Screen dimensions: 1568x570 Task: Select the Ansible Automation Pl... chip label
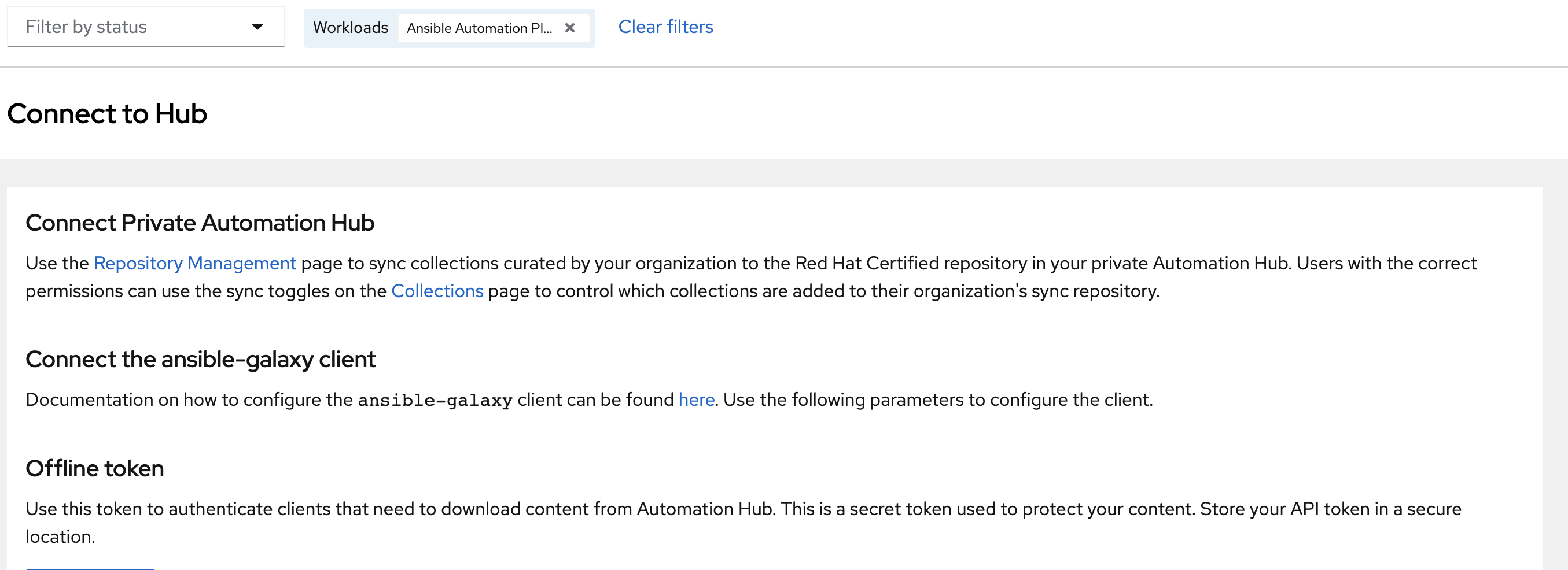479,28
